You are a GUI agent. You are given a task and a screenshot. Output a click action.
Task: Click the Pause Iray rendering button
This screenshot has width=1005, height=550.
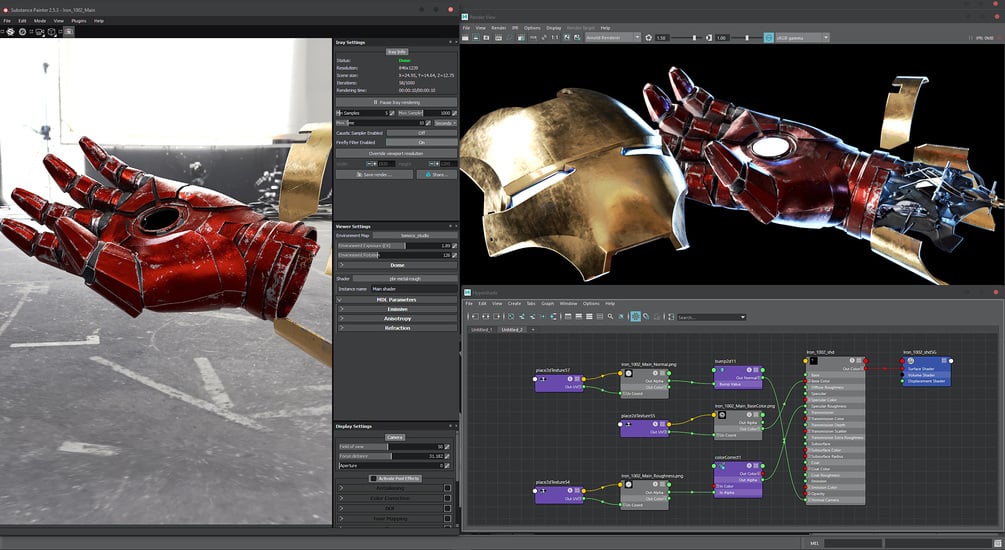[396, 102]
